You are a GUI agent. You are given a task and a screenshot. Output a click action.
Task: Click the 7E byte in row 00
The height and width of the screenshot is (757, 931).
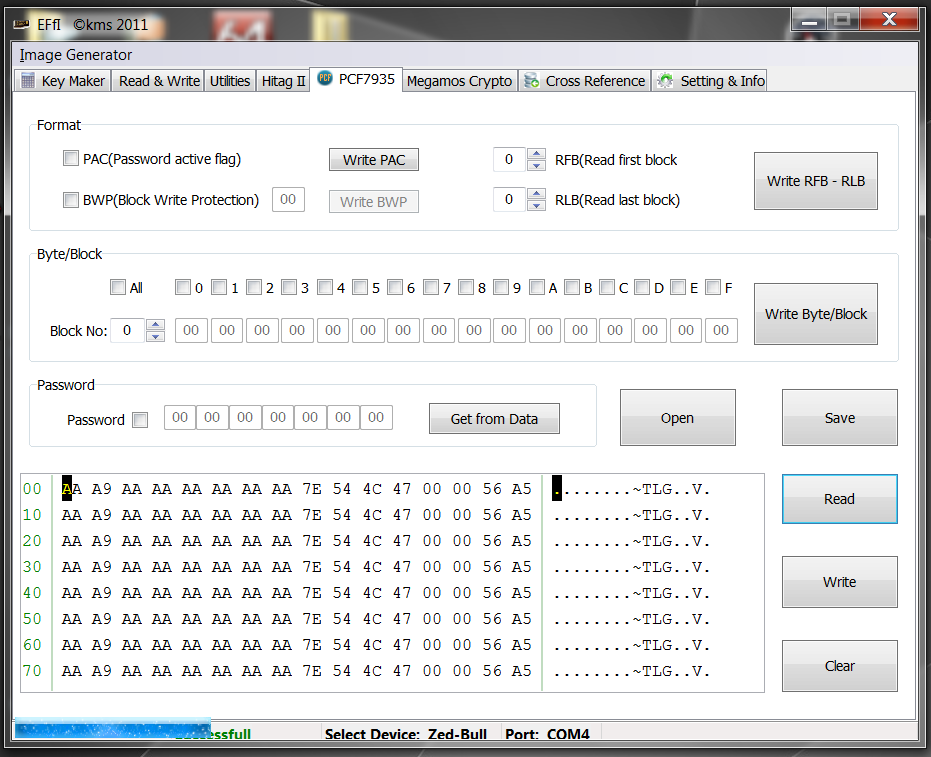(312, 489)
